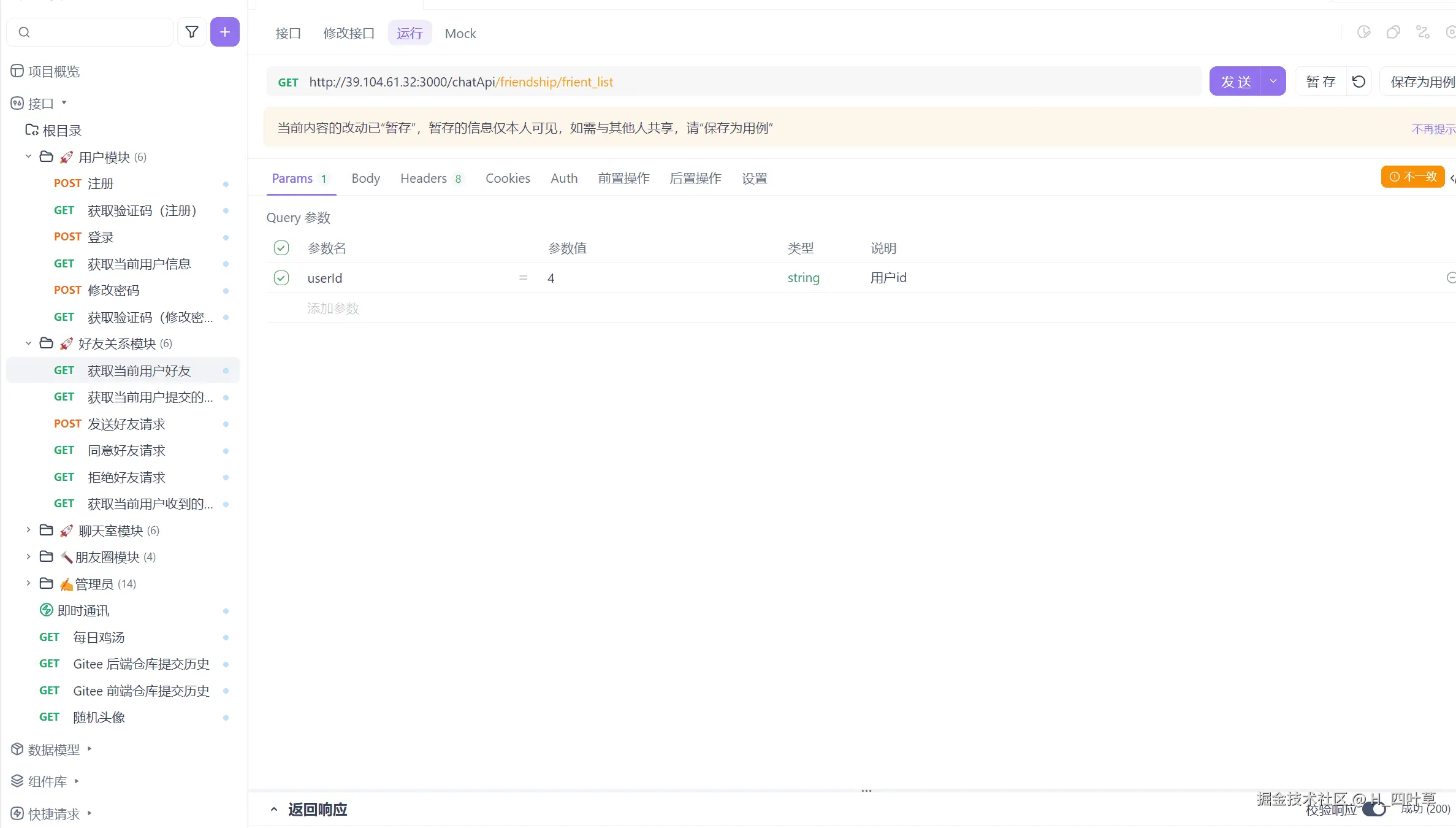The image size is (1456, 828).
Task: Click the 数据模型 cube icon
Action: [x=17, y=749]
